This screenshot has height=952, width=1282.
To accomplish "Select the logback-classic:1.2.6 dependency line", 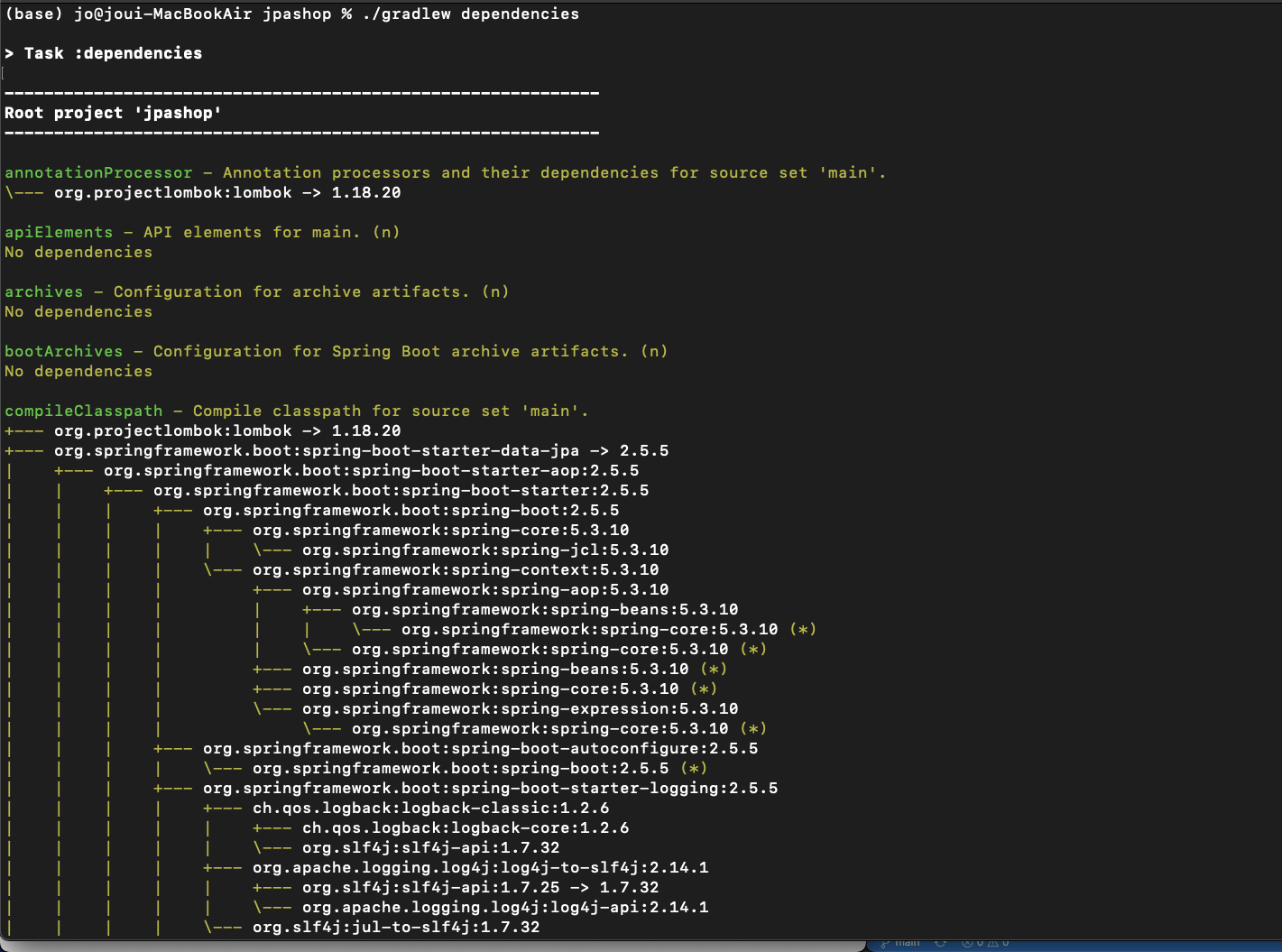I will point(430,808).
